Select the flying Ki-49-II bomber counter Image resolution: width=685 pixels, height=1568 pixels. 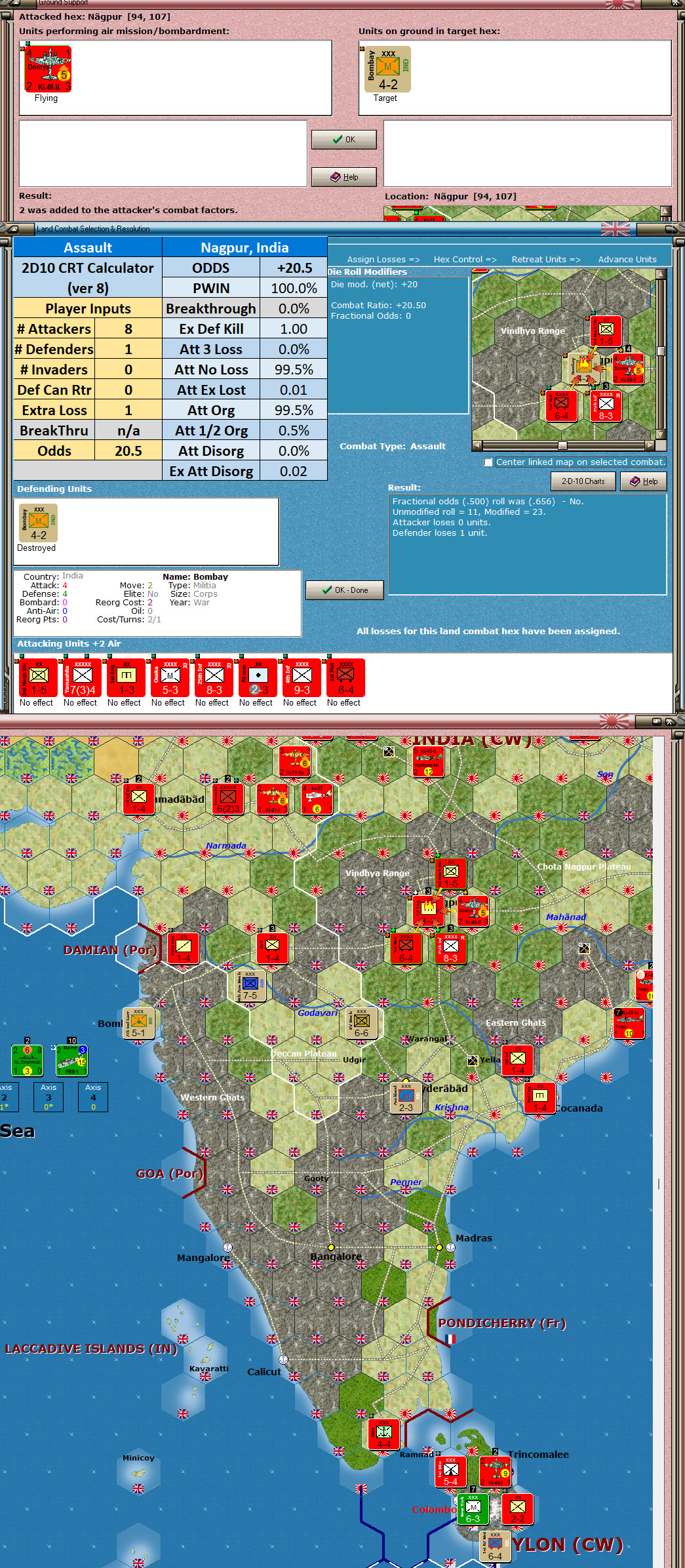click(x=48, y=69)
